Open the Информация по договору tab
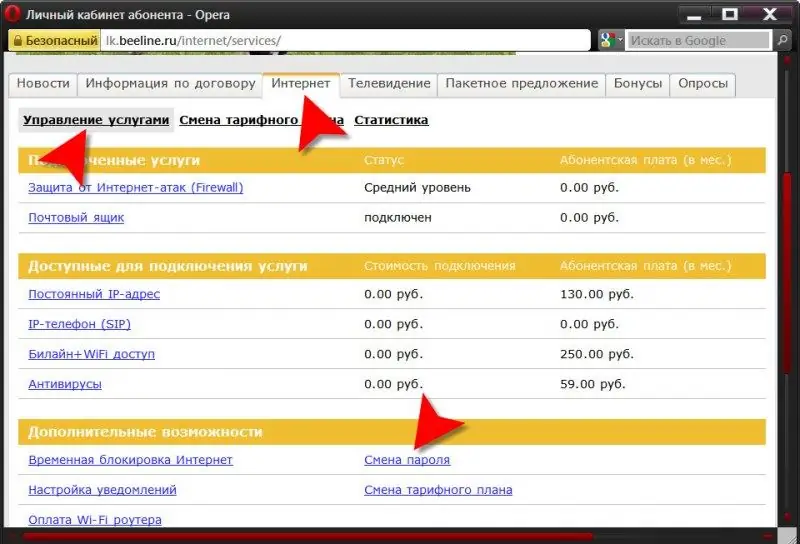 [170, 84]
